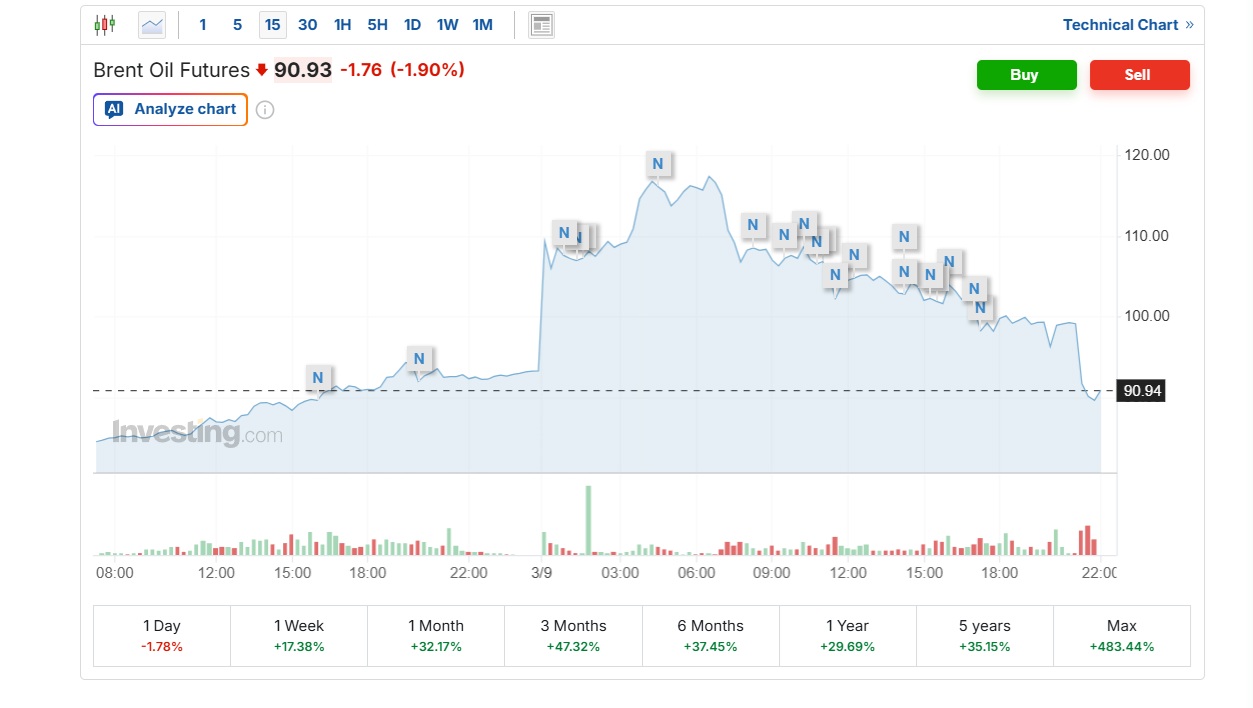Click the news marker near 15:00 on first day
The width and height of the screenshot is (1253, 708).
318,377
